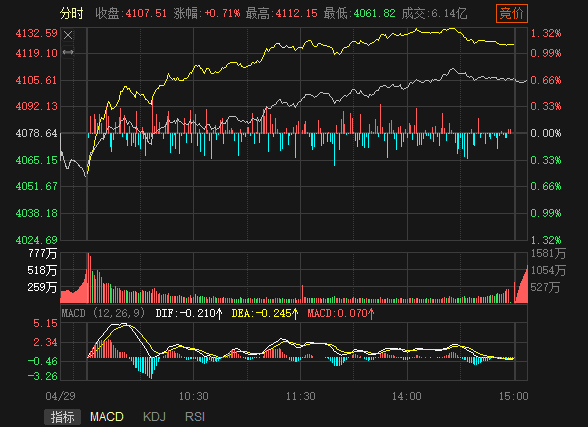Click the 15:00 closing time marker

coord(513,396)
